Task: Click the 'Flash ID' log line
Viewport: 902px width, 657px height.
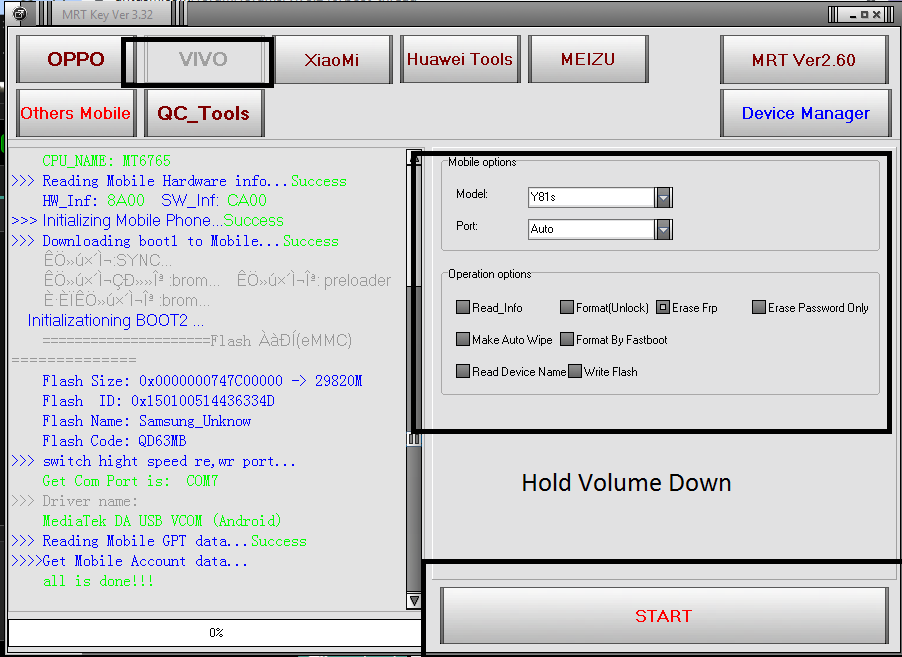Action: [x=158, y=401]
